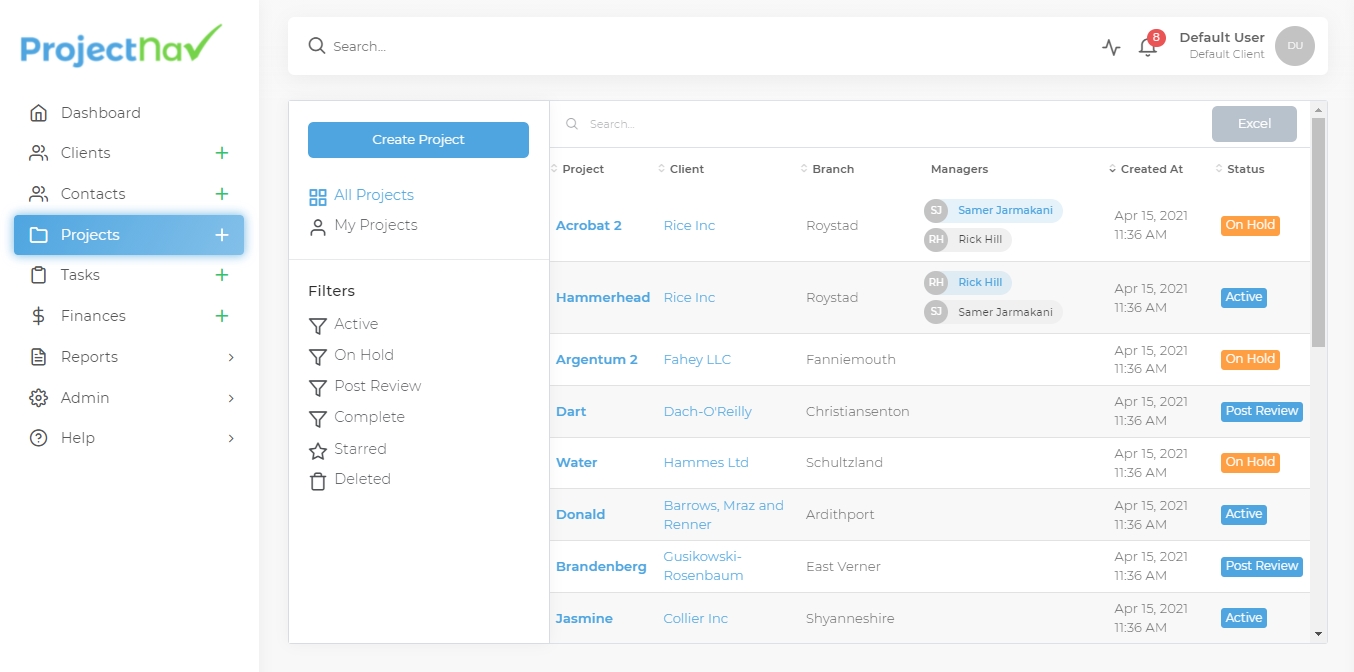Click the plus icon beside Finances
This screenshot has height=672, width=1354.
(x=222, y=316)
